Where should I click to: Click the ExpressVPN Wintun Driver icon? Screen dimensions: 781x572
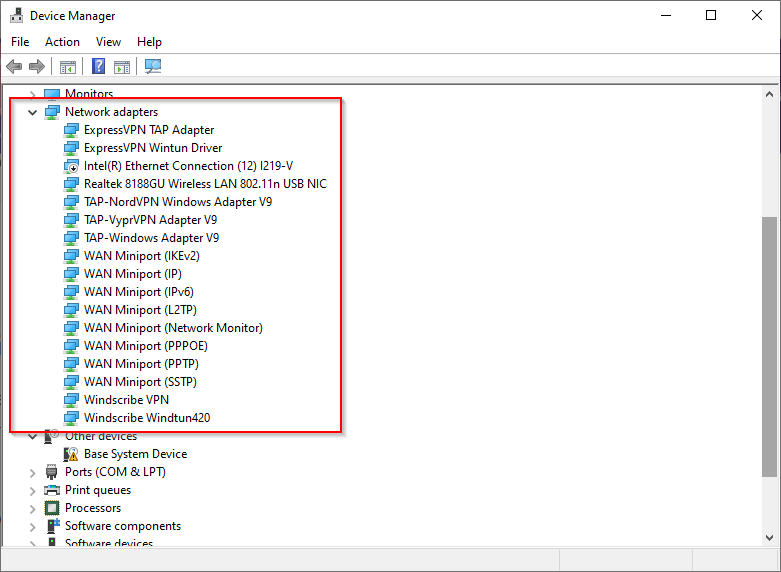click(x=71, y=148)
